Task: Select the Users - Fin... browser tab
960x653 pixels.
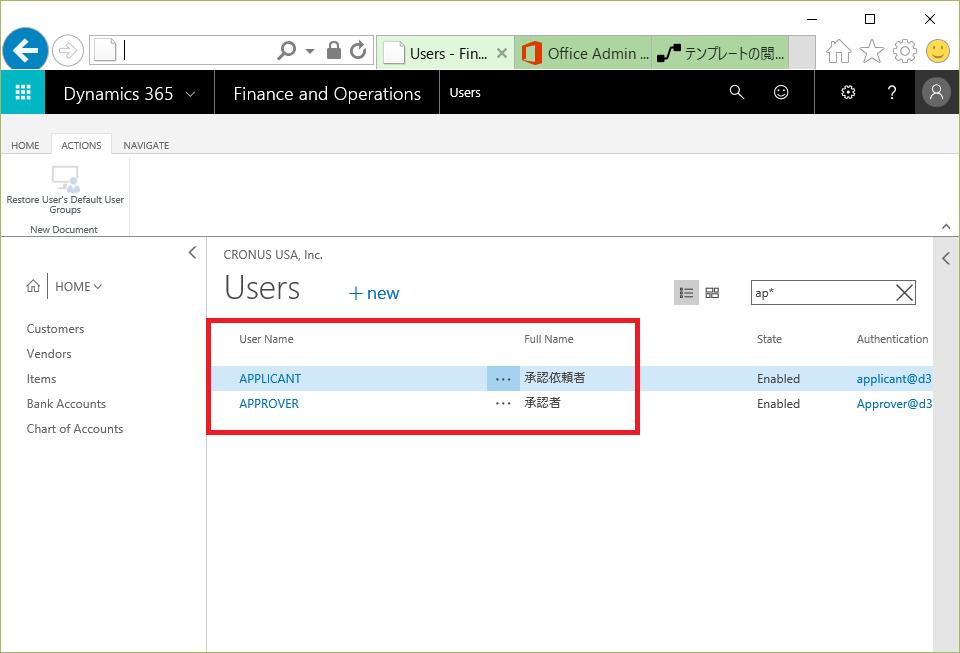Action: (444, 53)
